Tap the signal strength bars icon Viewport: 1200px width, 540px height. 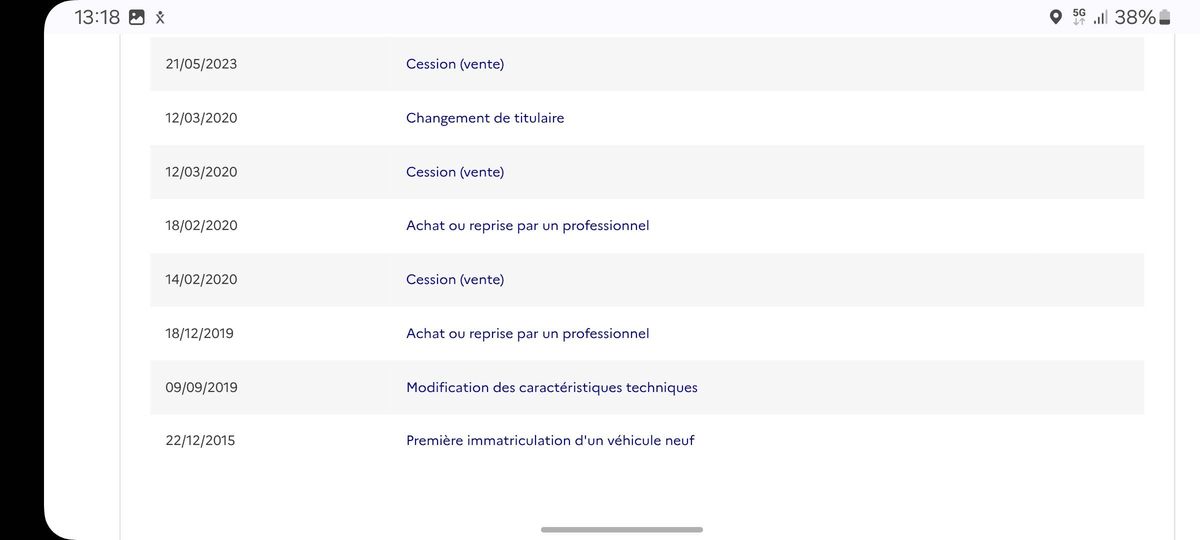point(1100,17)
